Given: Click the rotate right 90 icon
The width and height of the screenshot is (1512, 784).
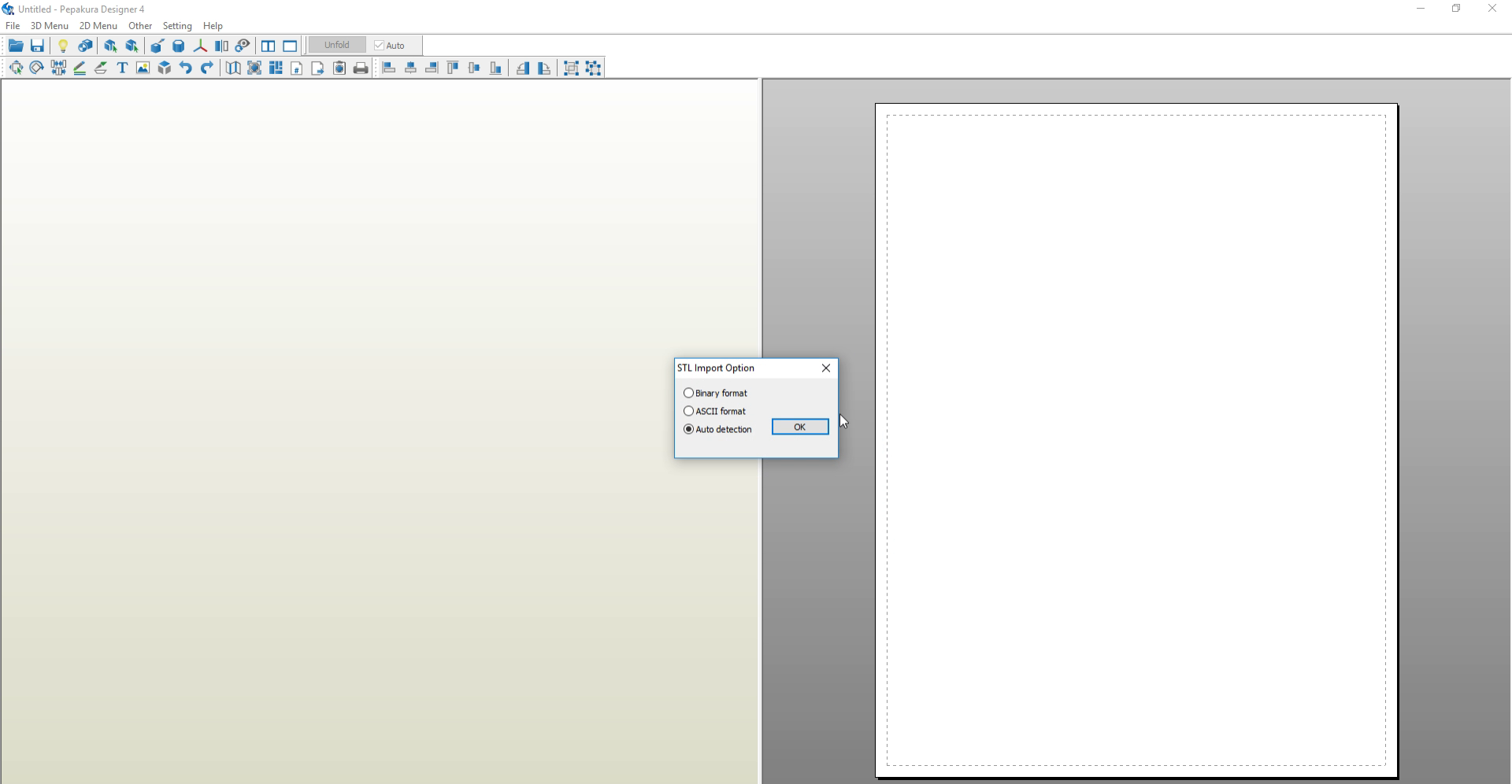Looking at the screenshot, I should [543, 68].
